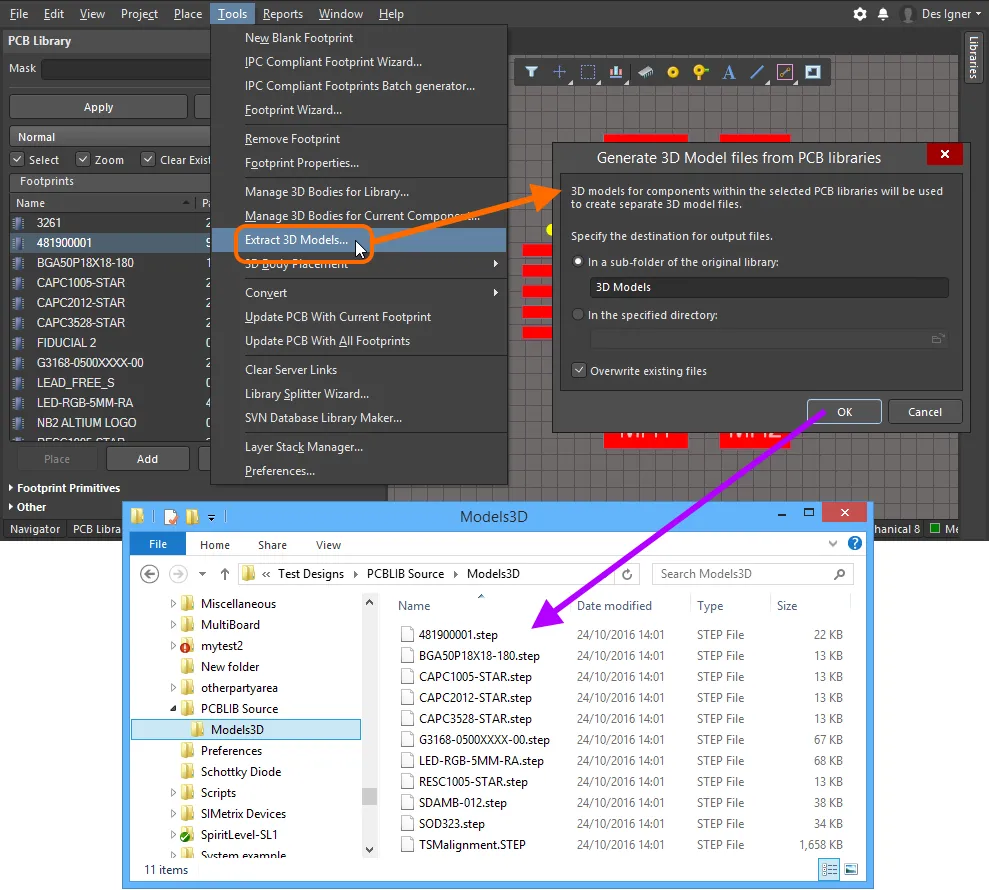This screenshot has width=989, height=890.
Task: Switch to Navigator panel tab
Action: coord(35,529)
